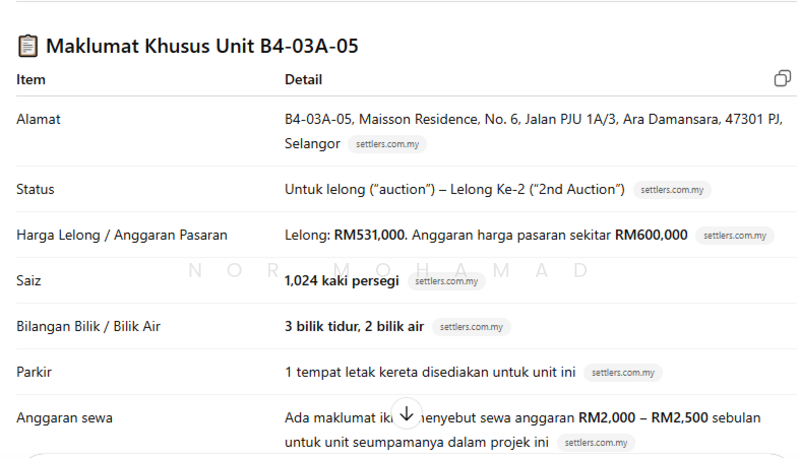Viewport: 800px width, 458px height.
Task: Click the Maklumat Khusus Unit B4-03A-05 heading
Action: (x=202, y=46)
